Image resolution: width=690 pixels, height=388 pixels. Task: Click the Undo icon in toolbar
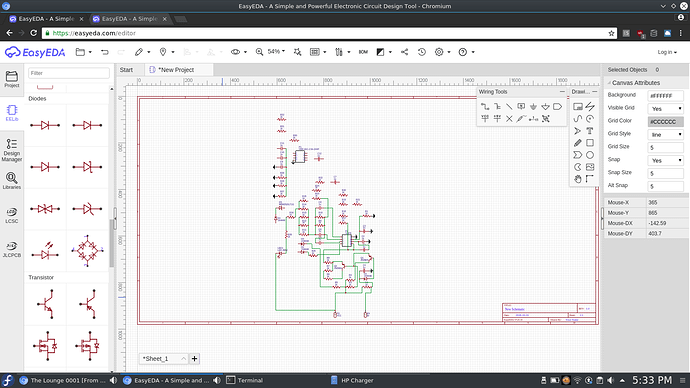[105, 52]
